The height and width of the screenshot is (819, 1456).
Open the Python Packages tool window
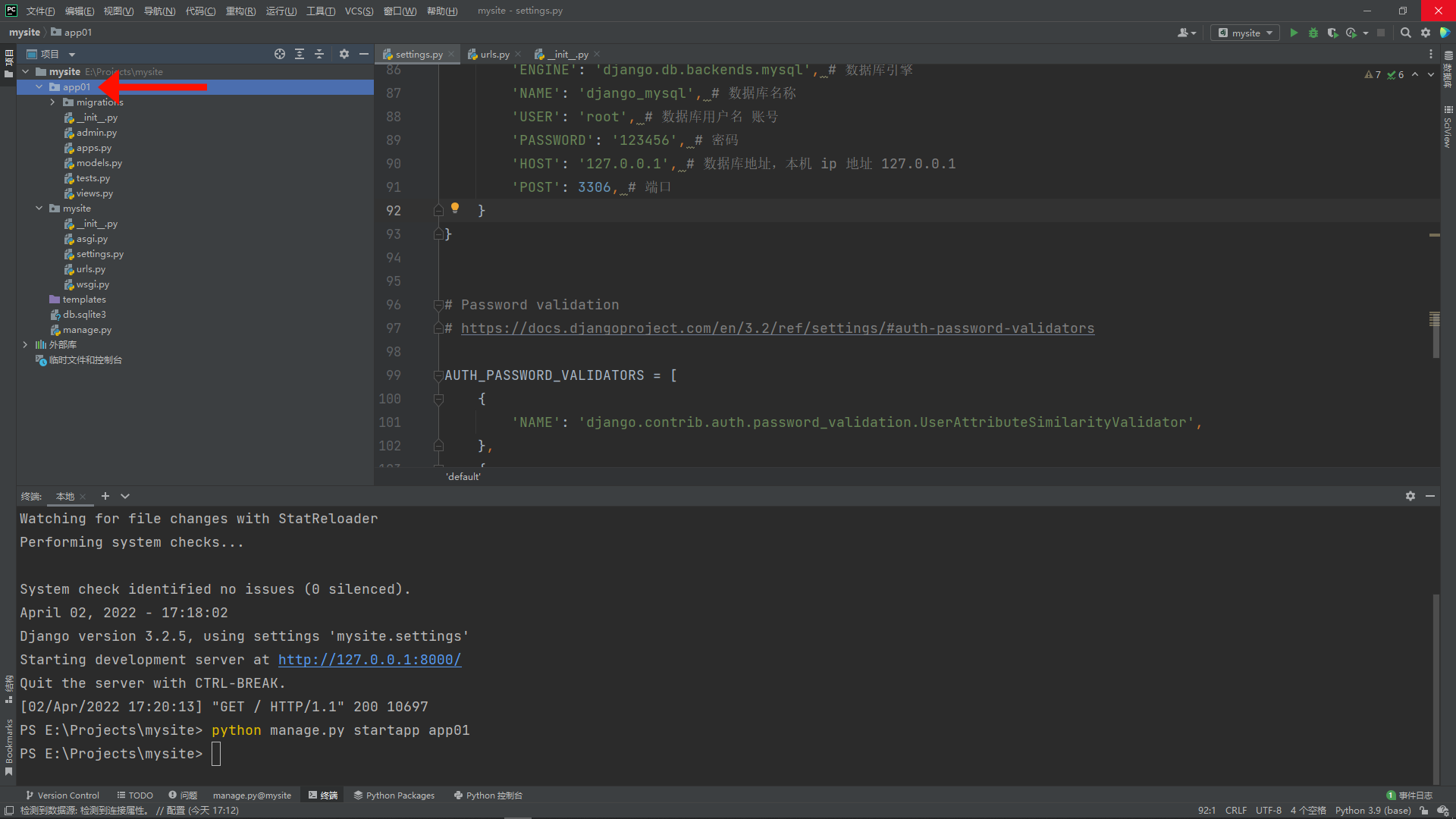[394, 795]
